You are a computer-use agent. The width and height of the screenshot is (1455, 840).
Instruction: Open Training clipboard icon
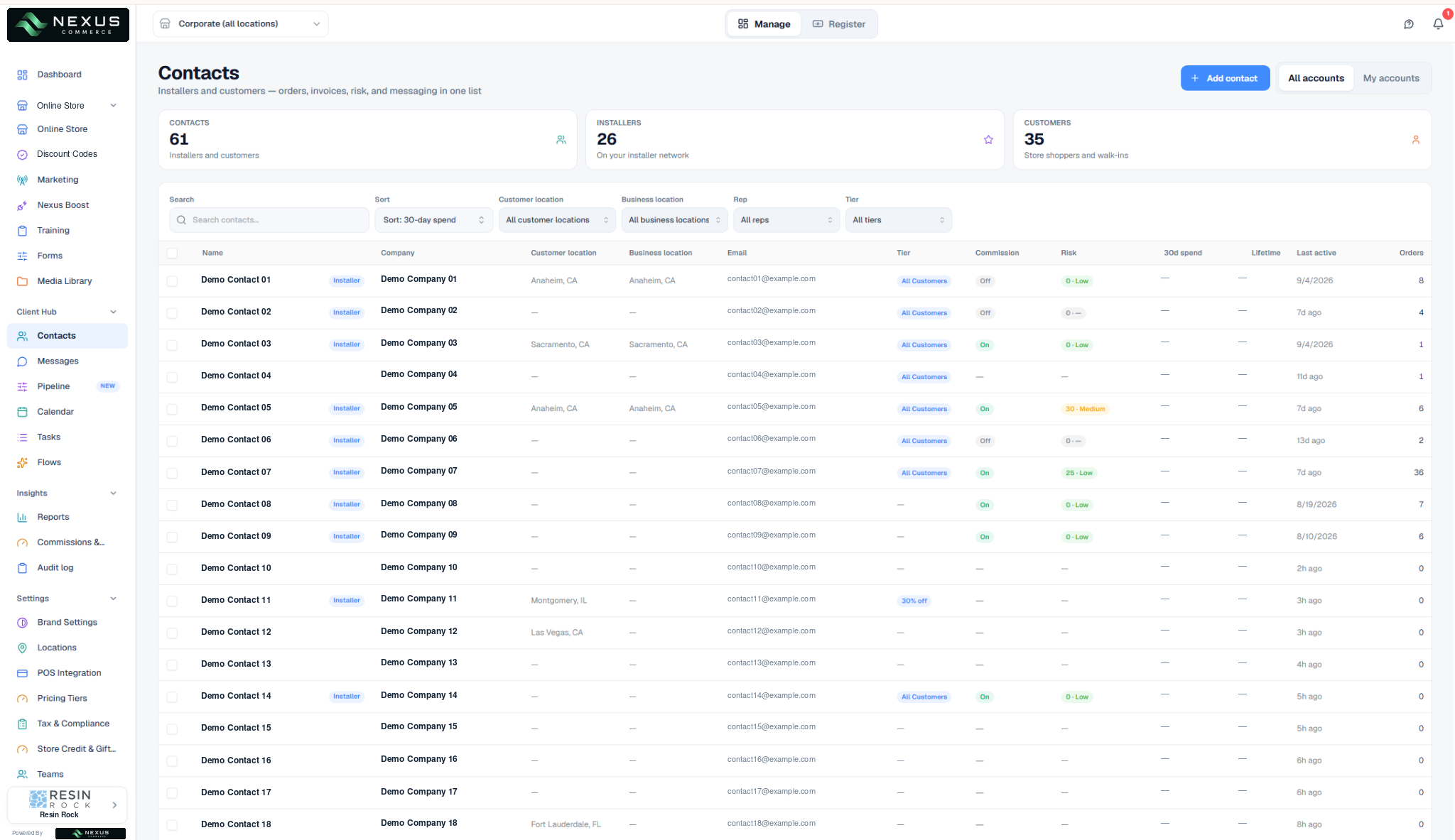click(22, 231)
